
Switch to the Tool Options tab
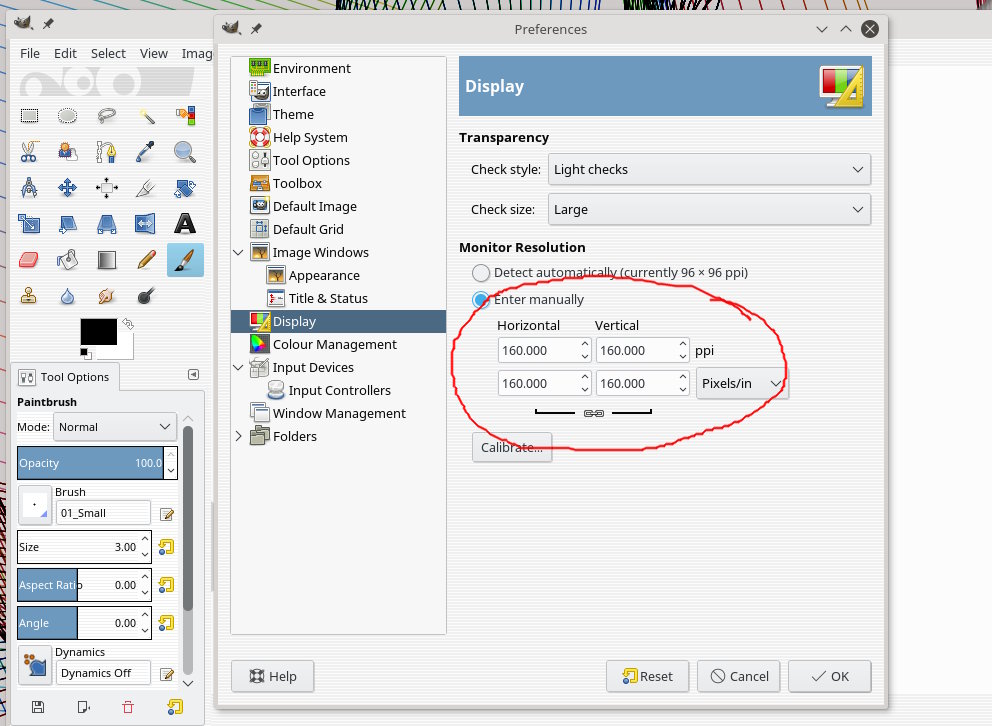[x=65, y=377]
